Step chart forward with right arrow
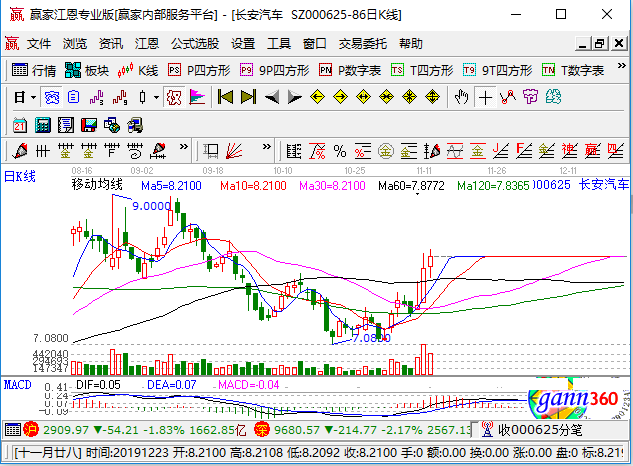 pos(295,97)
